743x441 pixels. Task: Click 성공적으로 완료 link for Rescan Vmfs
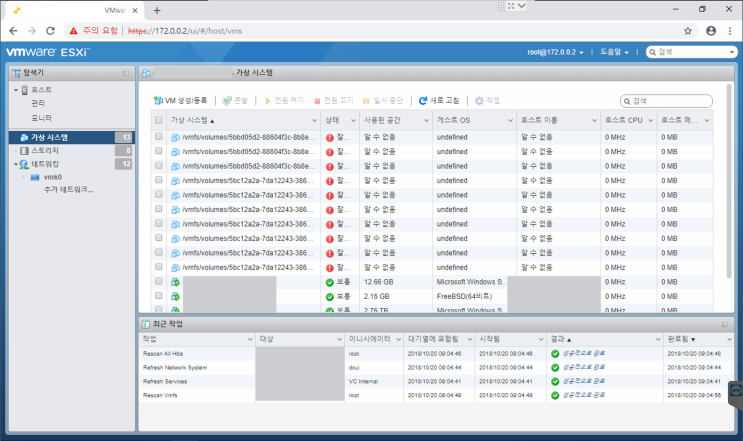click(583, 395)
